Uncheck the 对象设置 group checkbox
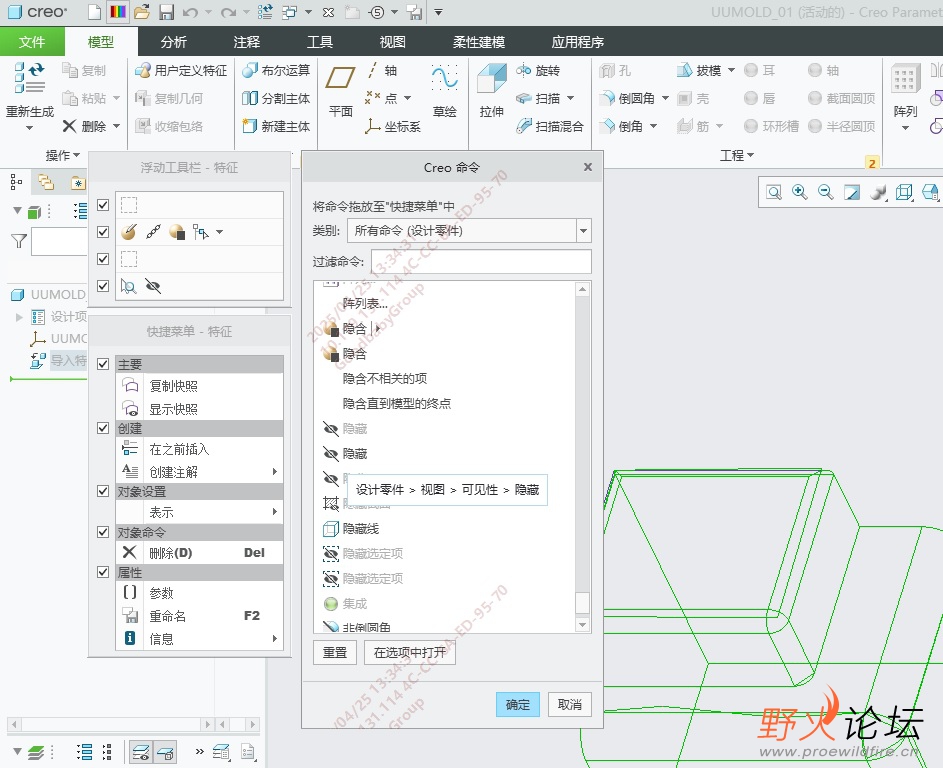This screenshot has height=768, width=943. [x=103, y=491]
